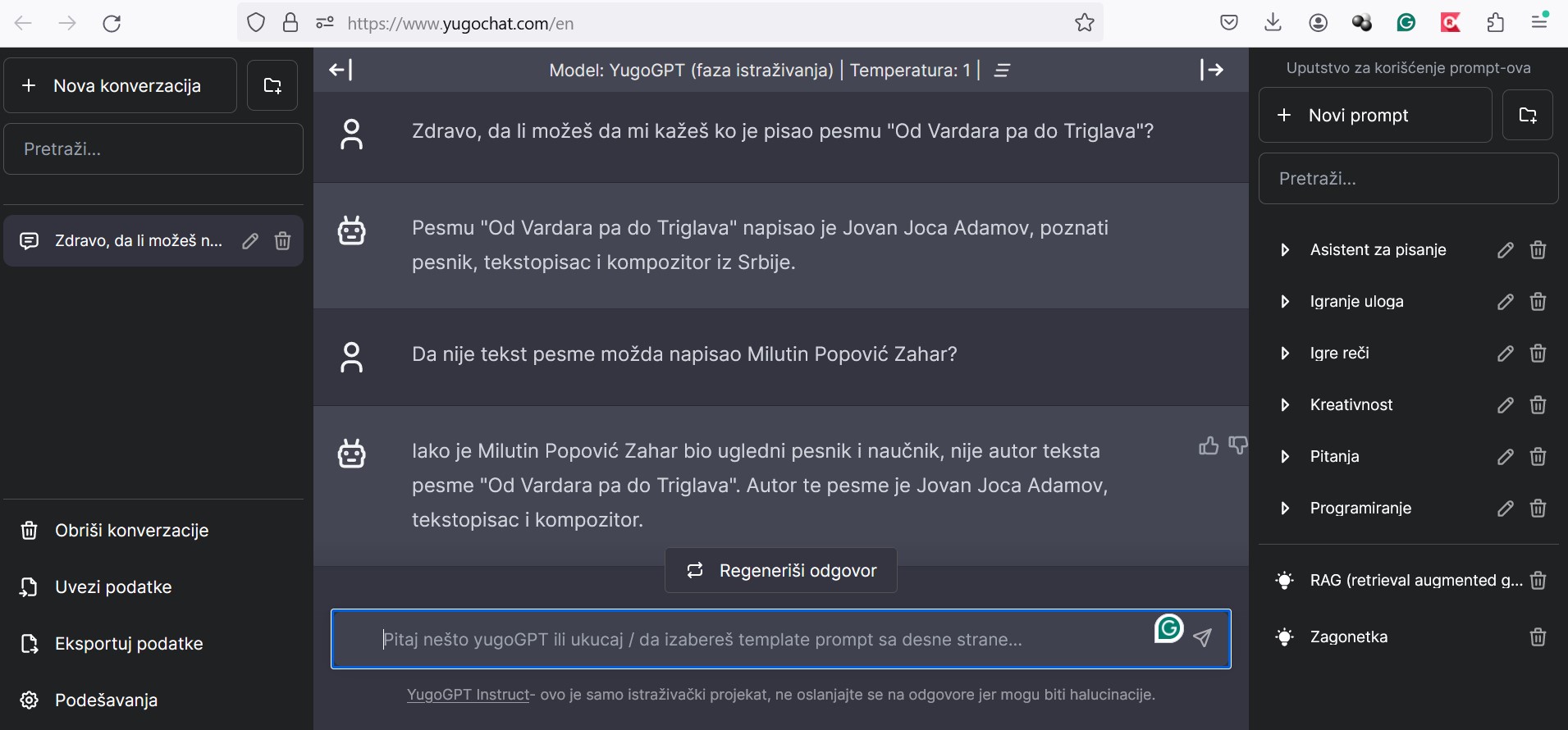Delete the 'Zdravo, da li možeš' conversation
Viewport: 1568px width, 730px height.
pos(282,240)
